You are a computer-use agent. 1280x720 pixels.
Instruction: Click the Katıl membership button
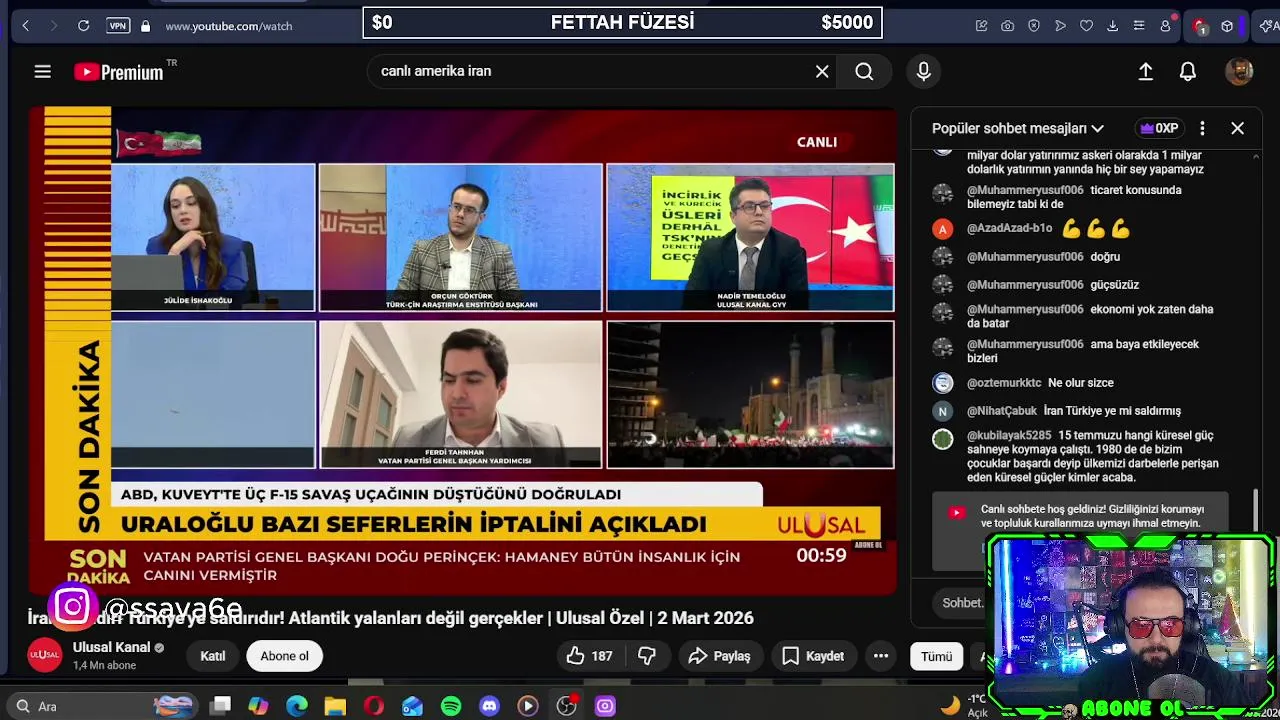click(x=213, y=656)
